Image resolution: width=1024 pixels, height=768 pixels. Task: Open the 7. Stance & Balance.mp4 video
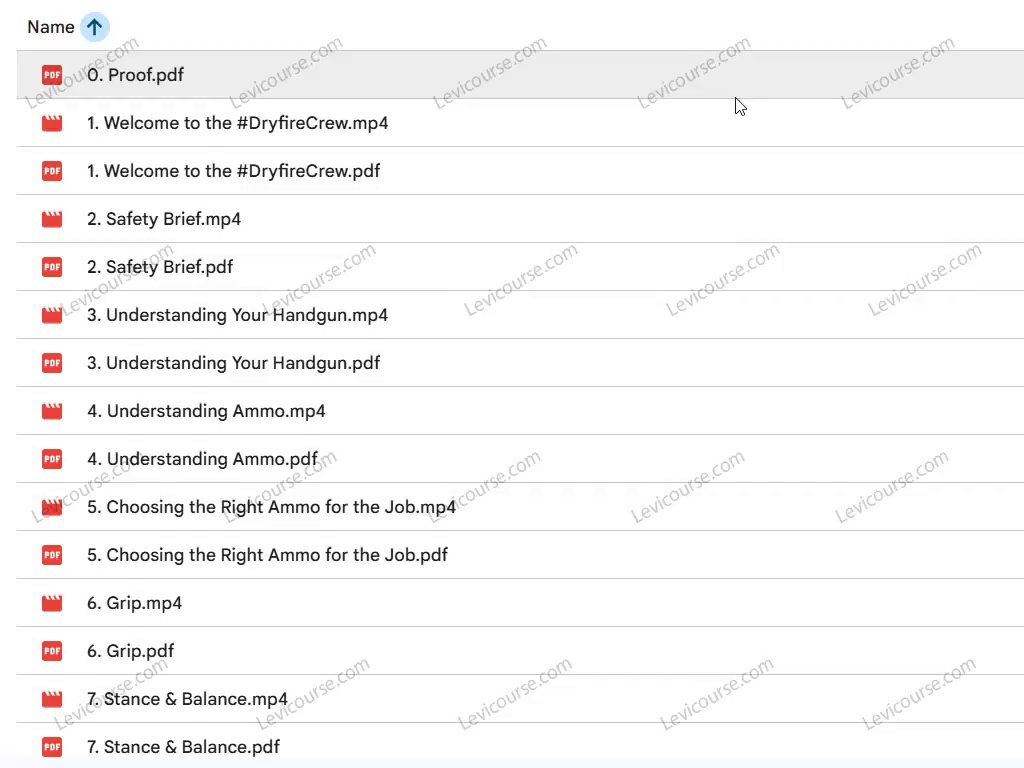point(187,699)
